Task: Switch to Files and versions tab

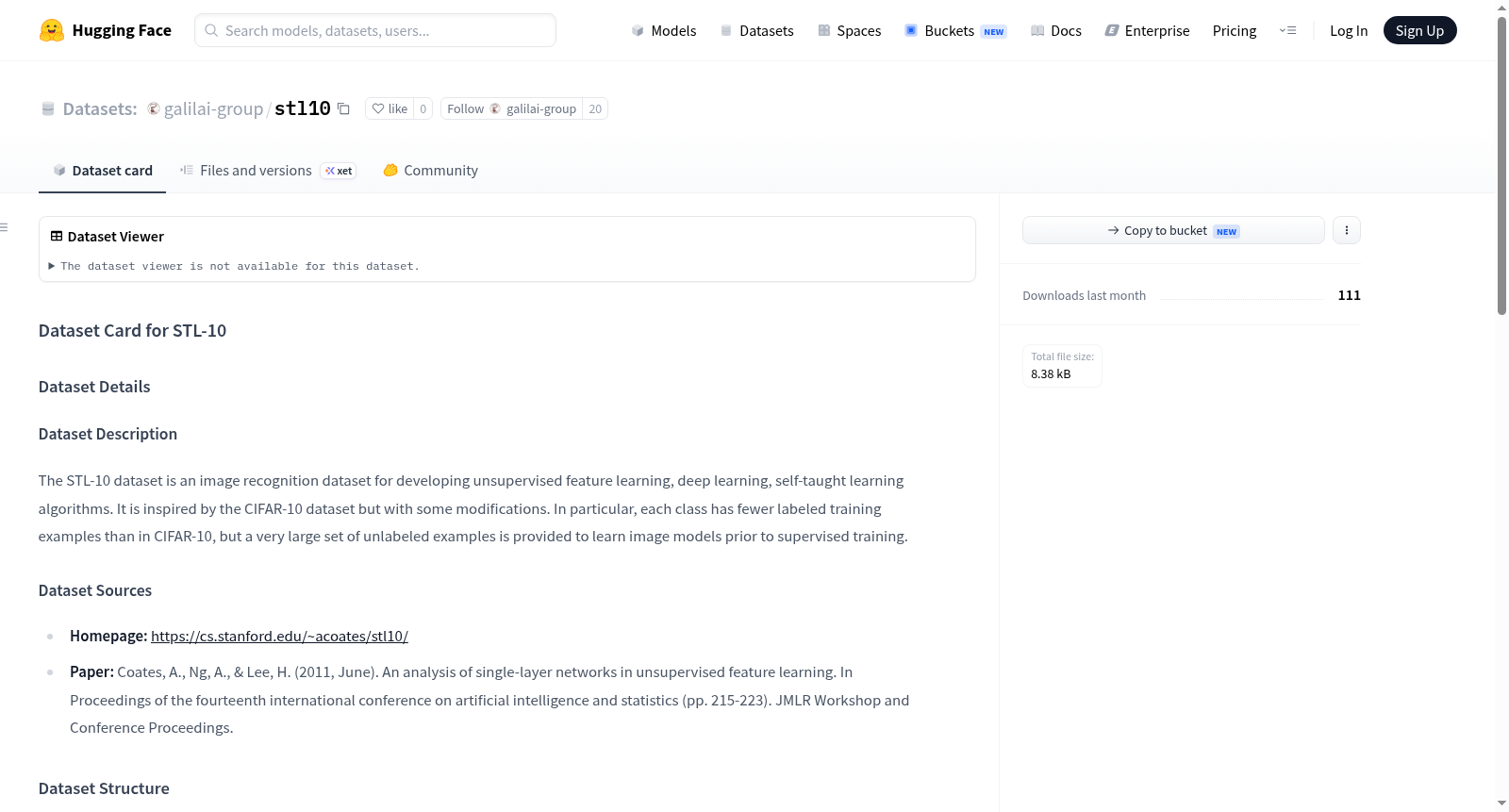Action: 268,171
